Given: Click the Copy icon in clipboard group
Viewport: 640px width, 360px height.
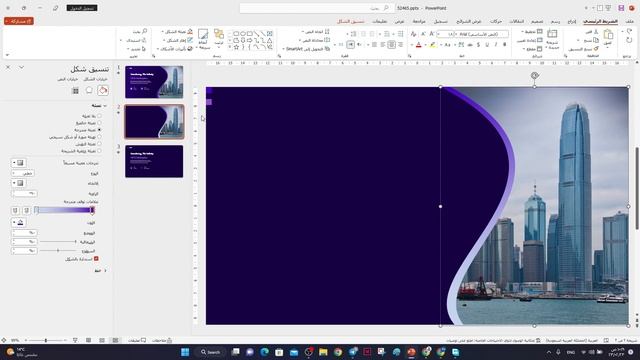Looking at the screenshot, I should pyautogui.click(x=596, y=40).
